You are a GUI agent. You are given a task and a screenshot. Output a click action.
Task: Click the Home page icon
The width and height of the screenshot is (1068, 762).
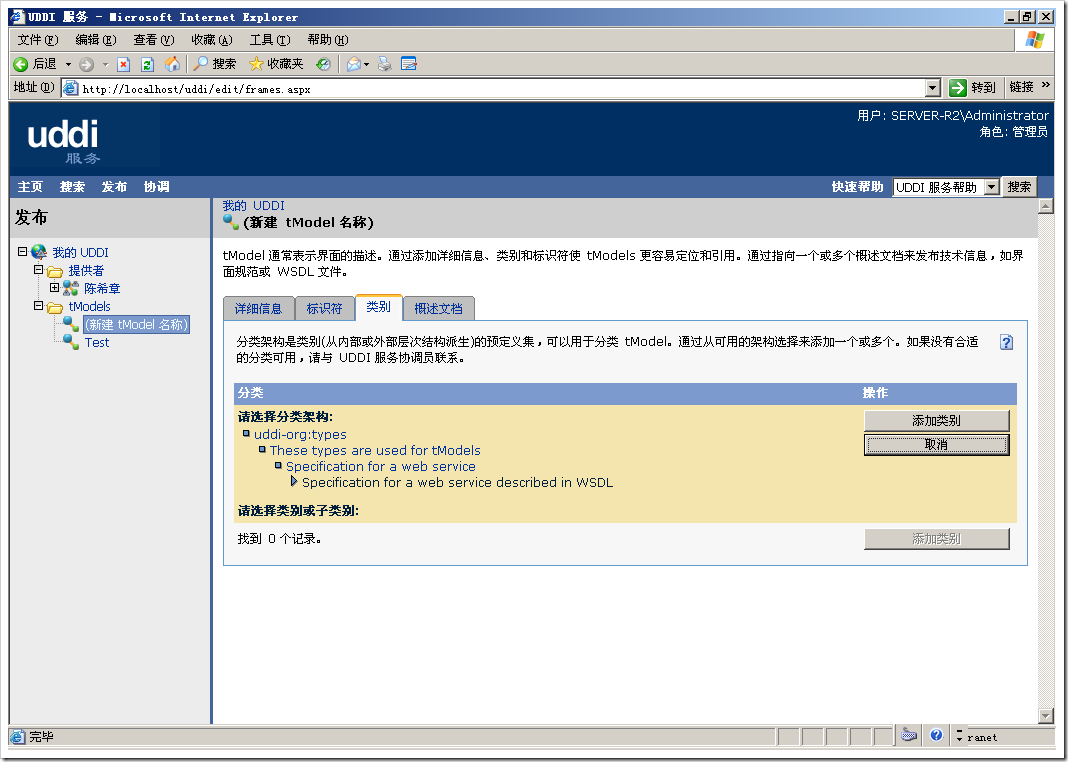click(x=173, y=64)
